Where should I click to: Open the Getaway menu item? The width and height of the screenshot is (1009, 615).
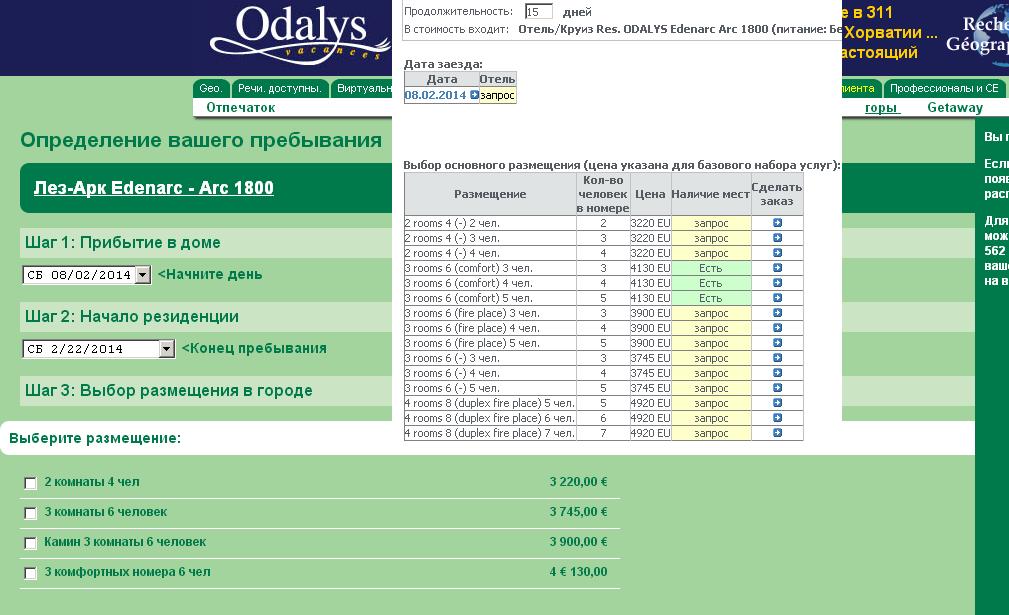pyautogui.click(x=955, y=107)
